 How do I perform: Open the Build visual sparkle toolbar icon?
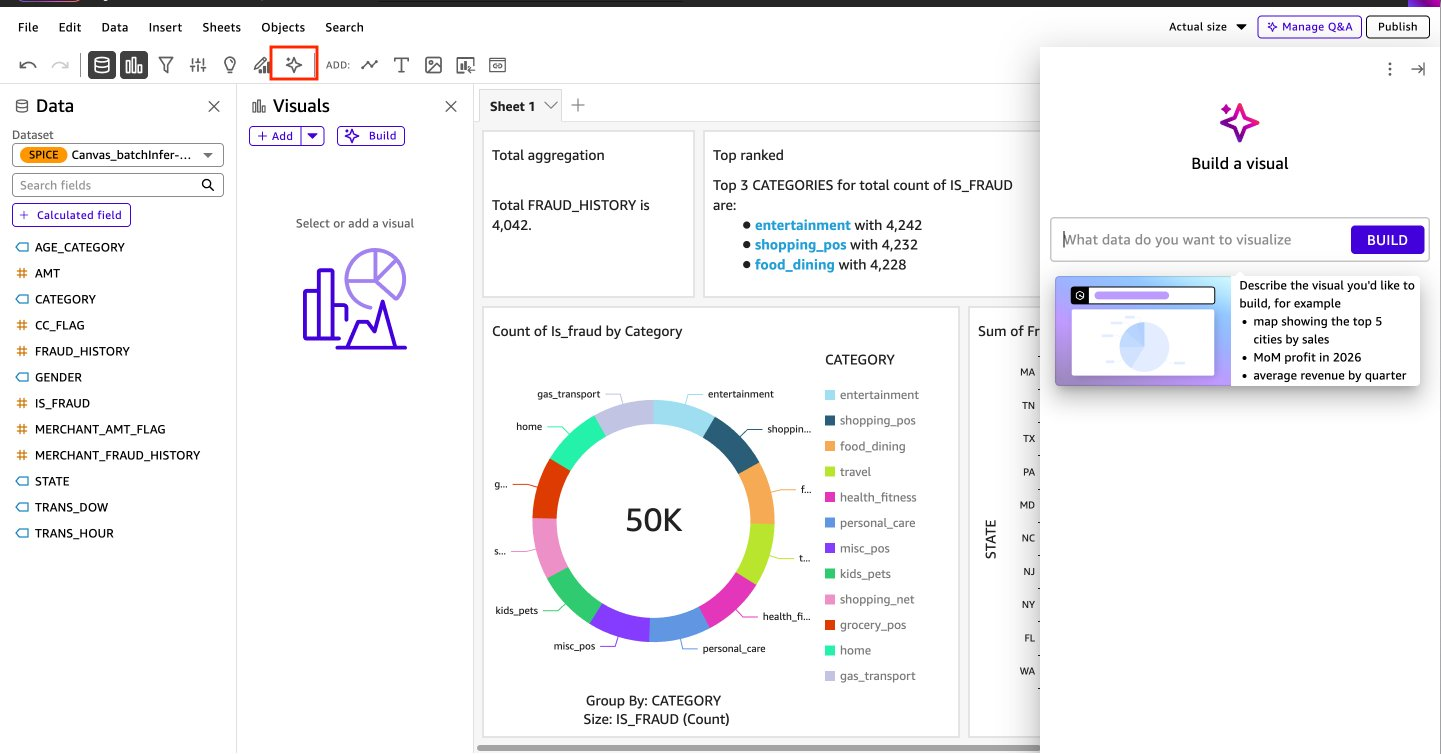(294, 64)
